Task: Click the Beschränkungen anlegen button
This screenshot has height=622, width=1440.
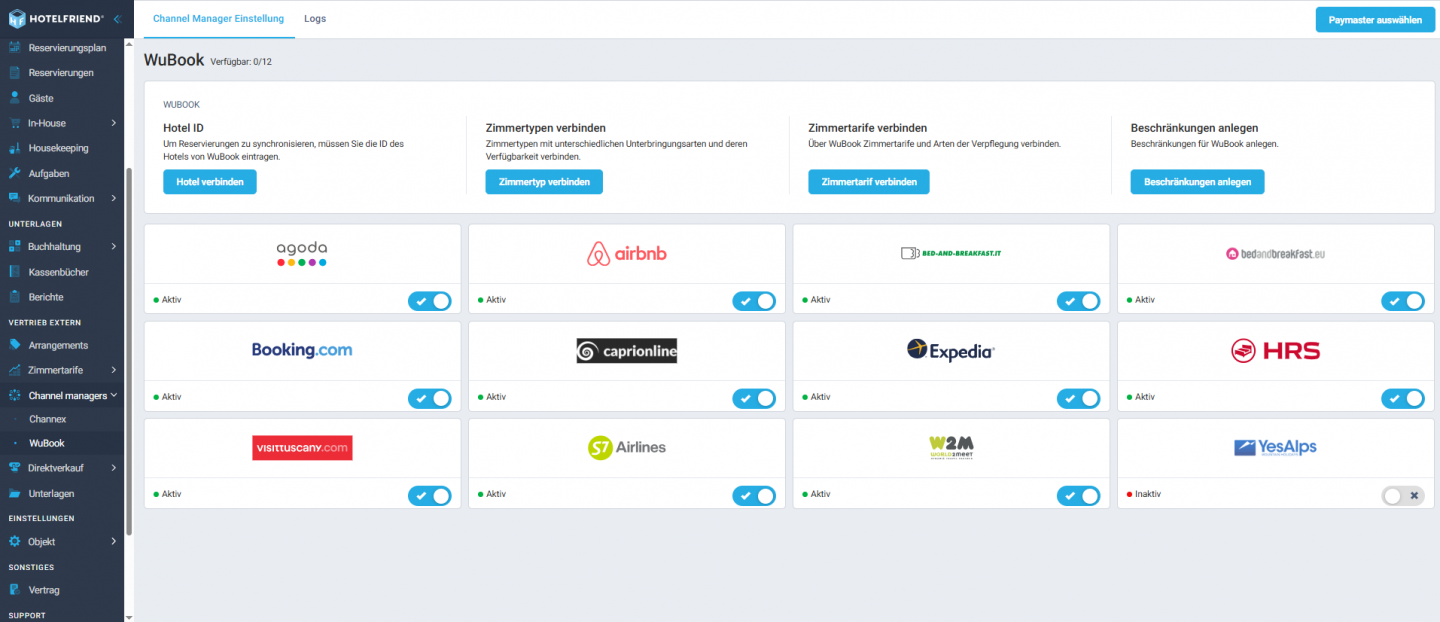Action: click(x=1198, y=182)
